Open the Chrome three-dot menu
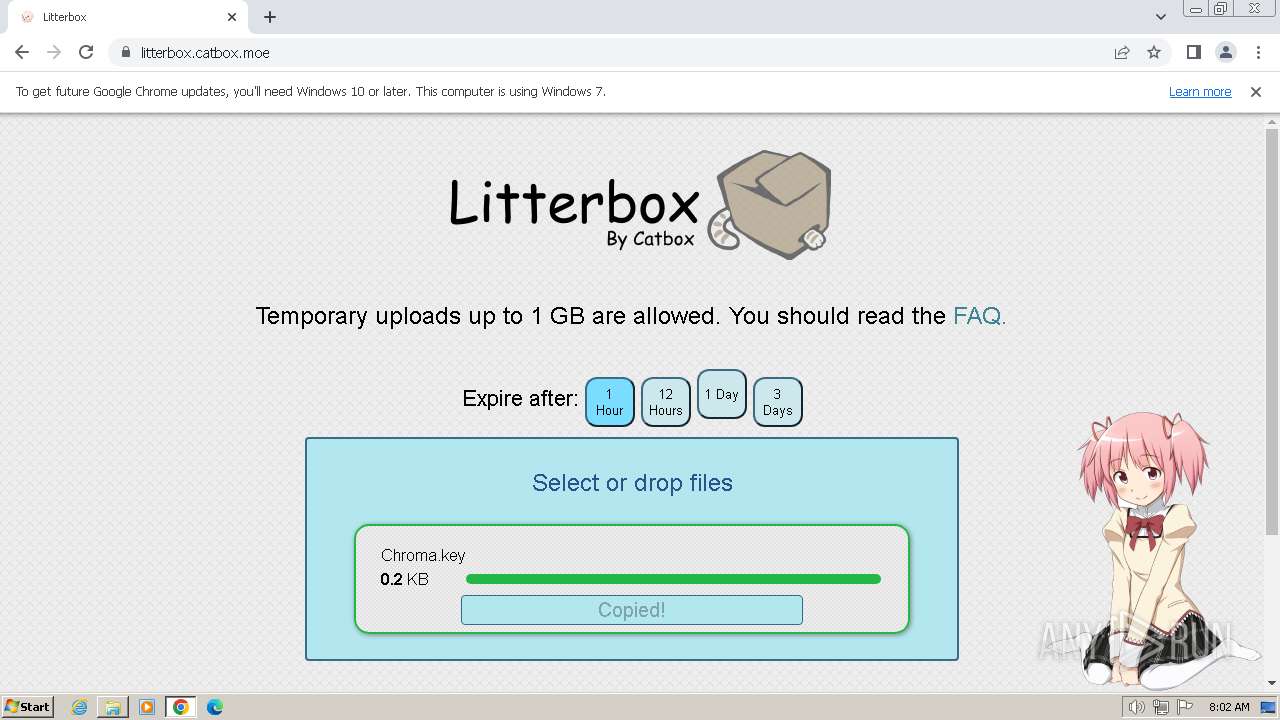Image resolution: width=1280 pixels, height=720 pixels. 1258,52
